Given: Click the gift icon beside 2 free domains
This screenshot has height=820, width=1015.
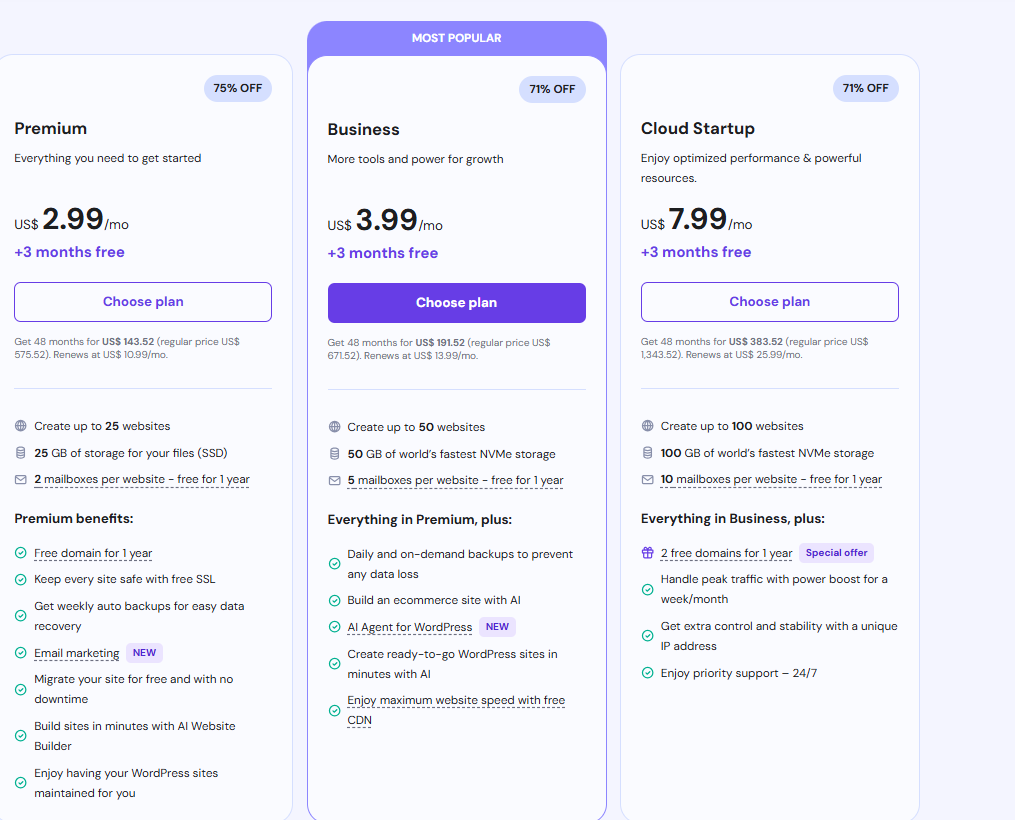Looking at the screenshot, I should tap(647, 553).
